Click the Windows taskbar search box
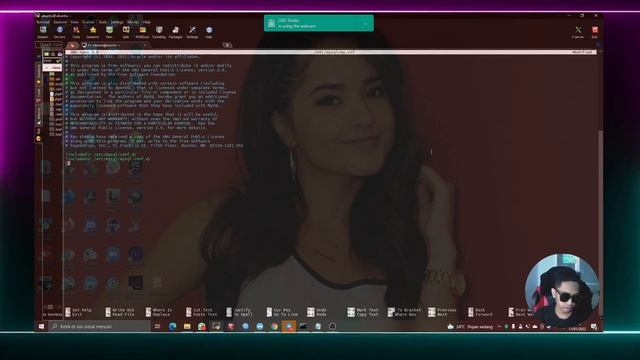Viewport: 640px width, 360px height. [x=99, y=327]
